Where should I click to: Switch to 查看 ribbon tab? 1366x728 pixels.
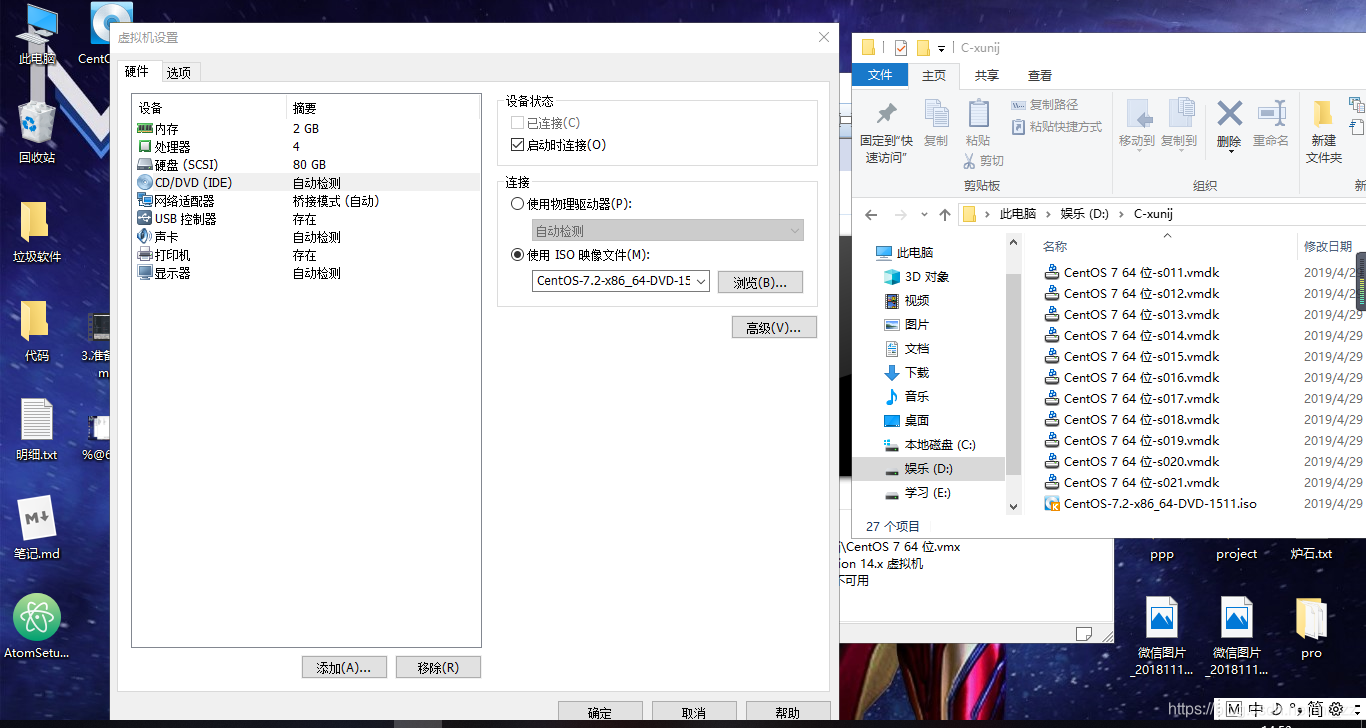click(x=1040, y=75)
